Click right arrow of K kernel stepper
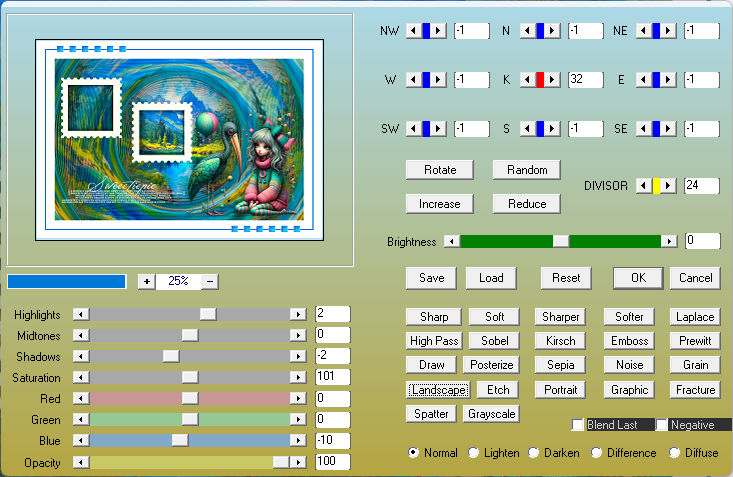This screenshot has height=477, width=733. tap(553, 80)
